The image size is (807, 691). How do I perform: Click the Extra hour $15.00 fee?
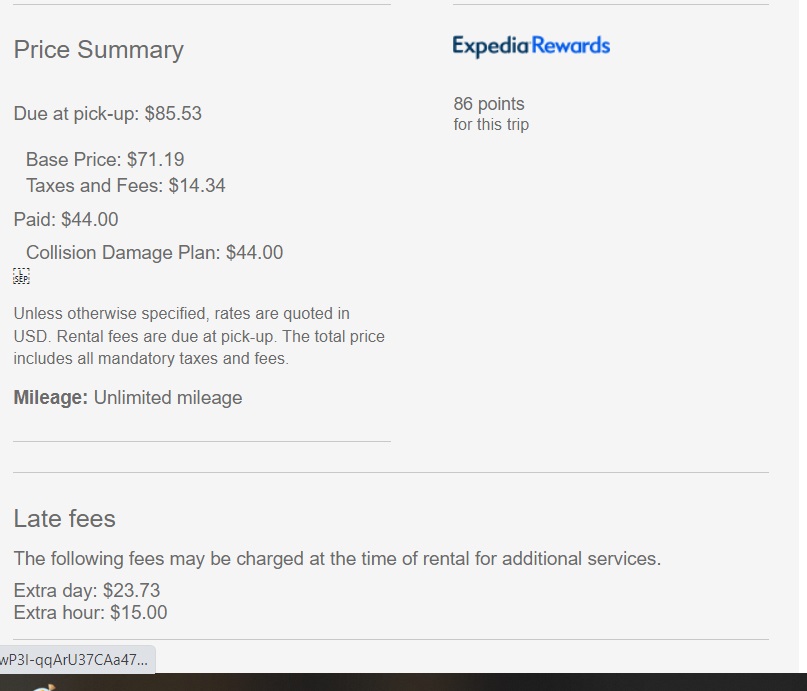click(x=90, y=613)
